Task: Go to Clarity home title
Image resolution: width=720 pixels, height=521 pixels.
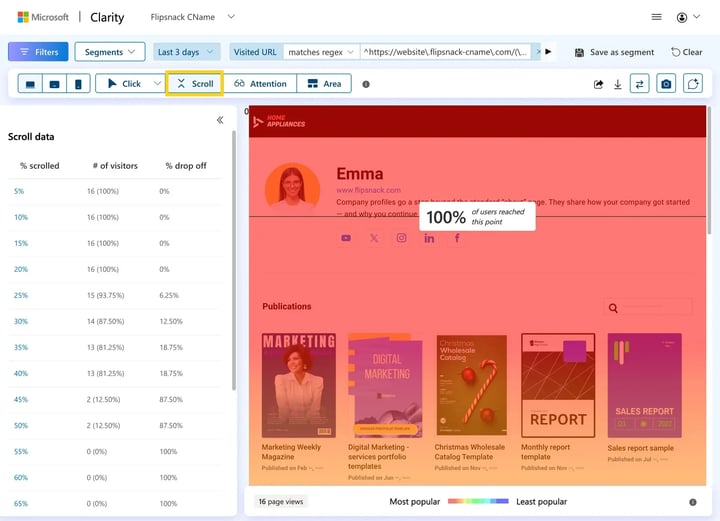Action: 107,17
